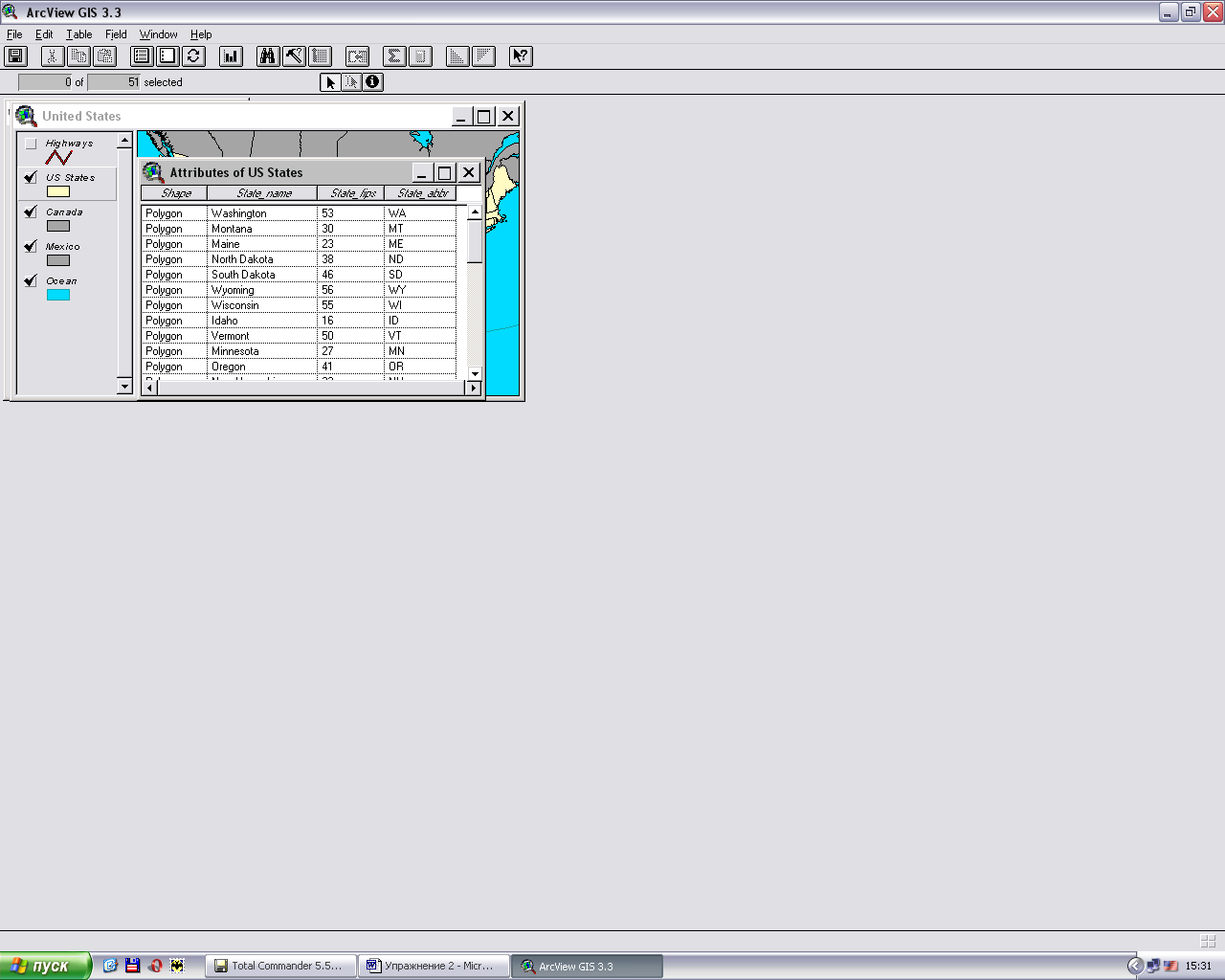The image size is (1225, 980).
Task: Switch to Total Commander taskbar button
Action: [x=280, y=966]
